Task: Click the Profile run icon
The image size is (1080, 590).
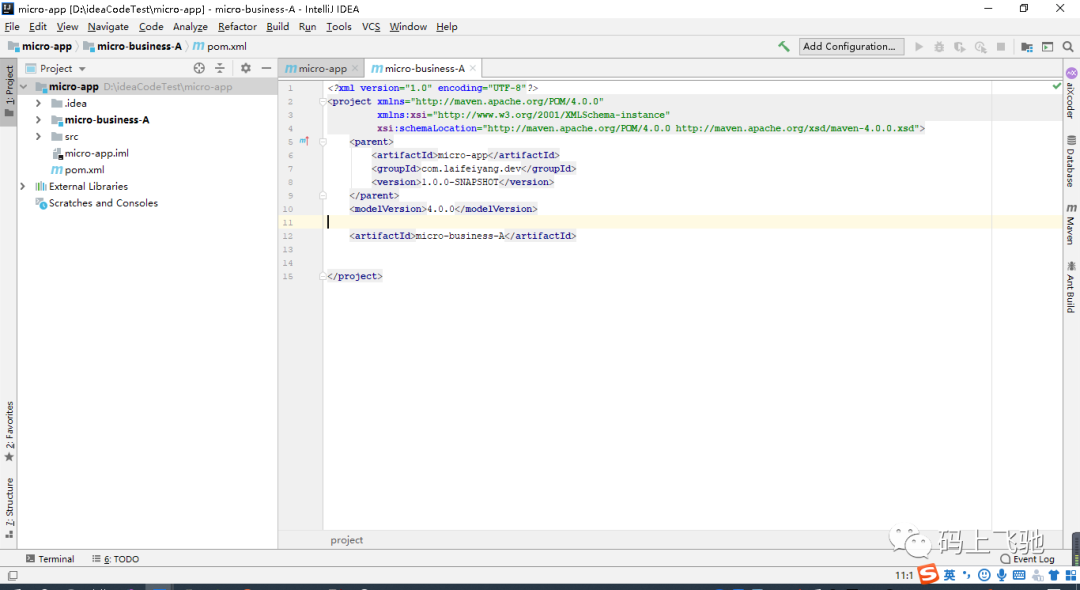Action: (980, 47)
